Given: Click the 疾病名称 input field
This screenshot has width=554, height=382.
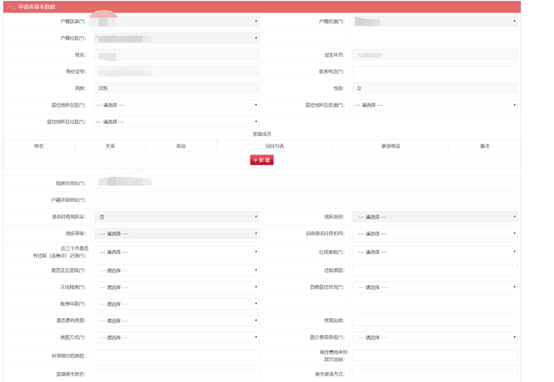Looking at the screenshot, I should point(435,321).
